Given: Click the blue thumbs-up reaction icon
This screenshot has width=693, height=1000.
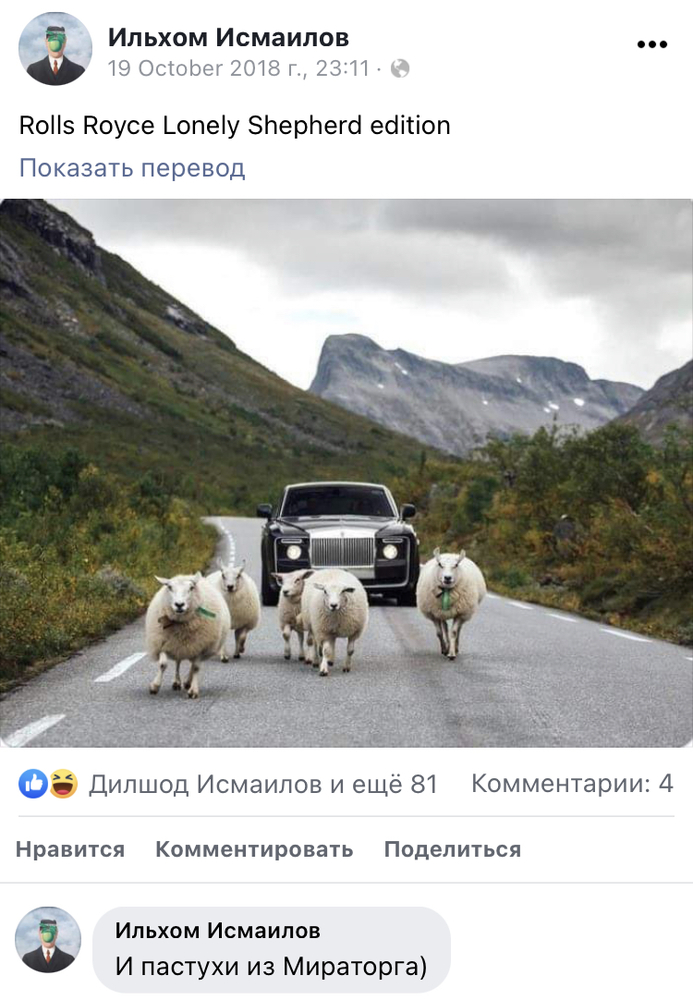Looking at the screenshot, I should pyautogui.click(x=33, y=784).
